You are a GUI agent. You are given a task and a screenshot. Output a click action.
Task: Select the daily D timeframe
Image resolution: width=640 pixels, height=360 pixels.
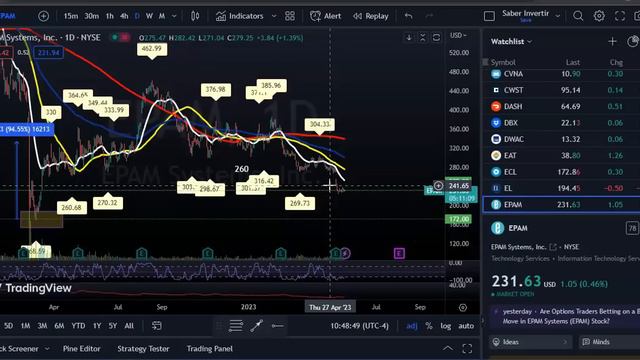tap(137, 16)
